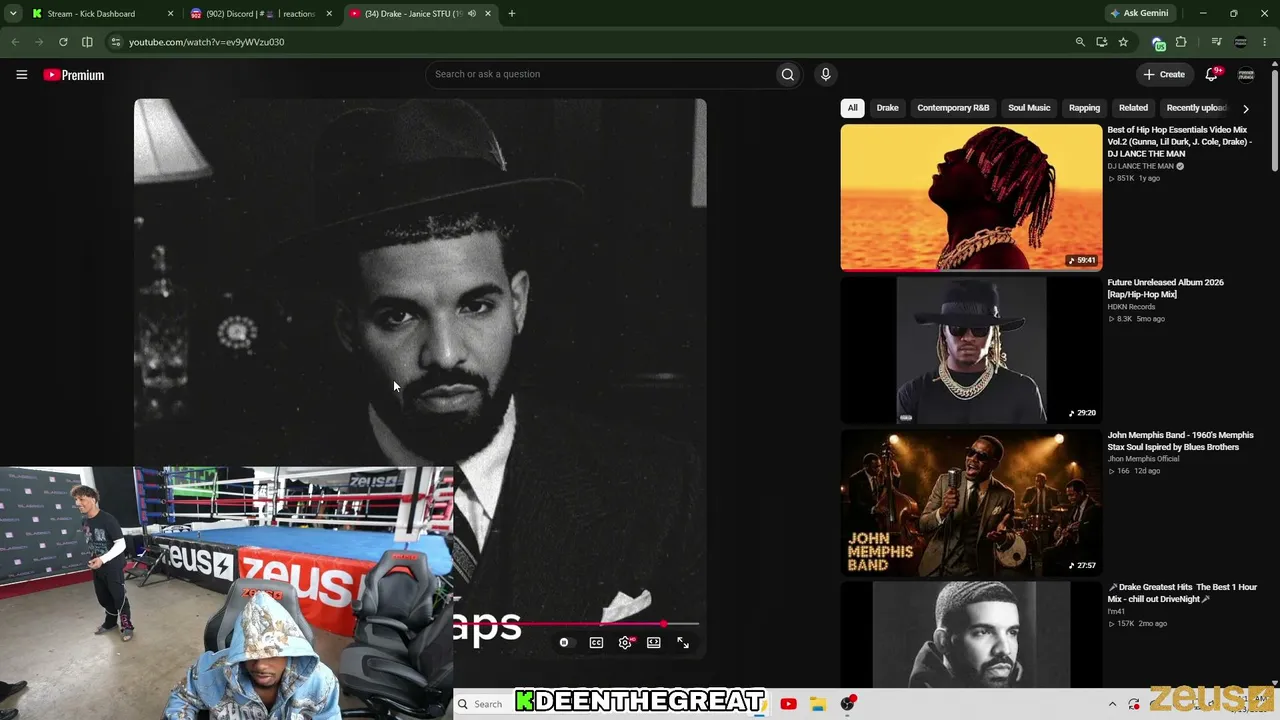
Task: Open Drake Greatest Hits video title
Action: click(x=1182, y=593)
